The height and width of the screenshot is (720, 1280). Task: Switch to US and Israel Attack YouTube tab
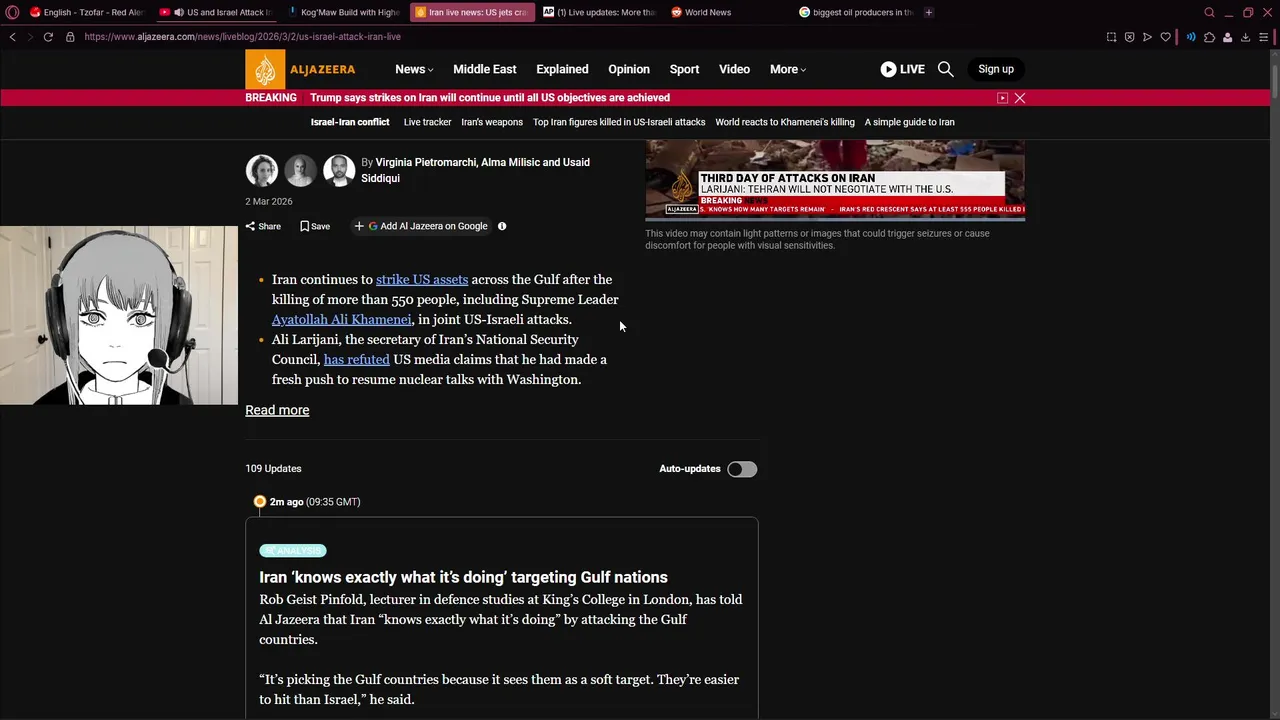click(215, 12)
